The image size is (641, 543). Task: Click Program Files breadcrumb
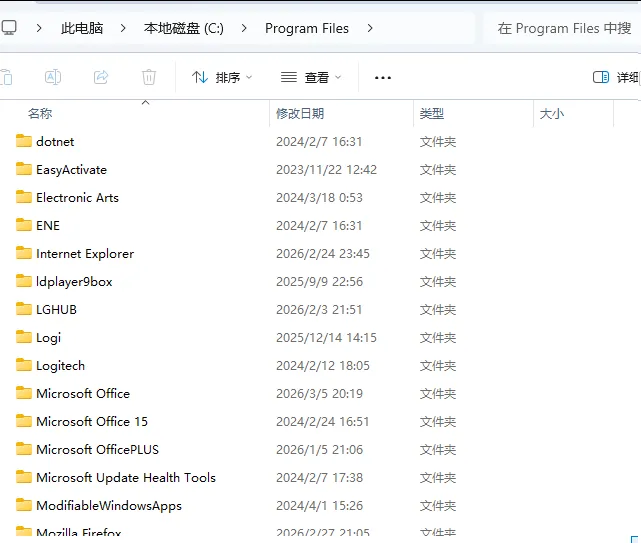coord(307,28)
